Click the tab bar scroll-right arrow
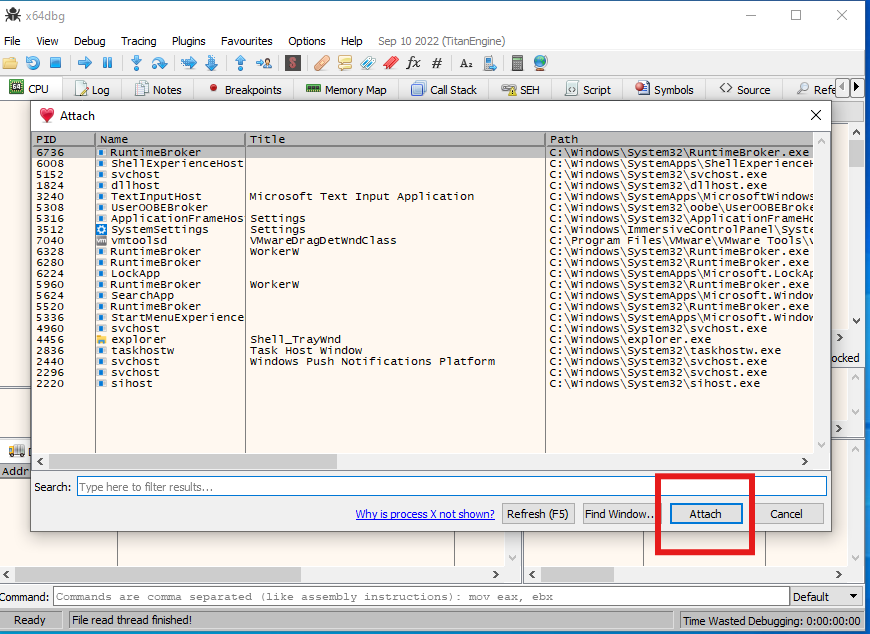 pyautogui.click(x=856, y=87)
